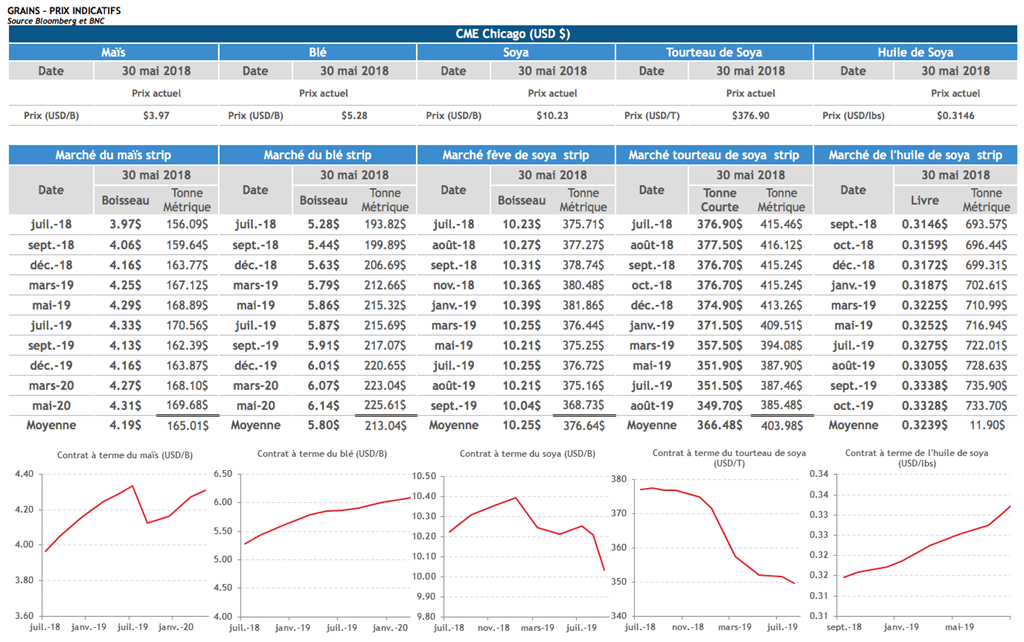Click the CME Chicago (USD $) banner

pos(512,34)
